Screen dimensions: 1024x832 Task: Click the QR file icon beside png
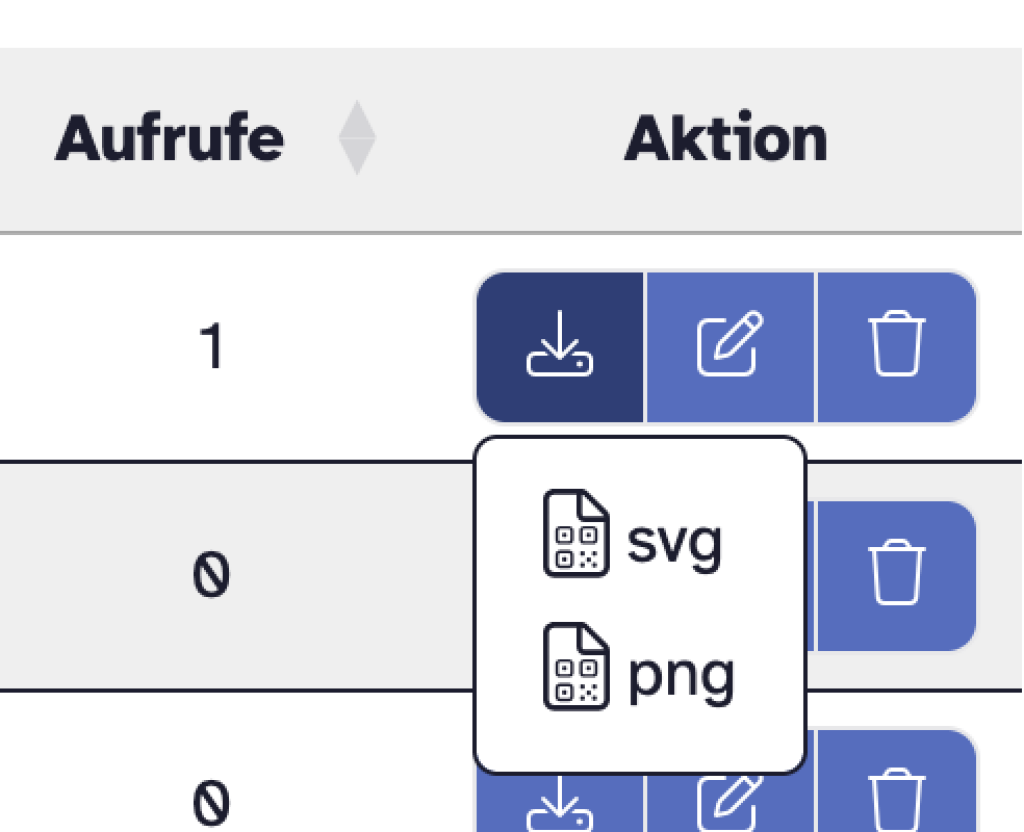576,667
